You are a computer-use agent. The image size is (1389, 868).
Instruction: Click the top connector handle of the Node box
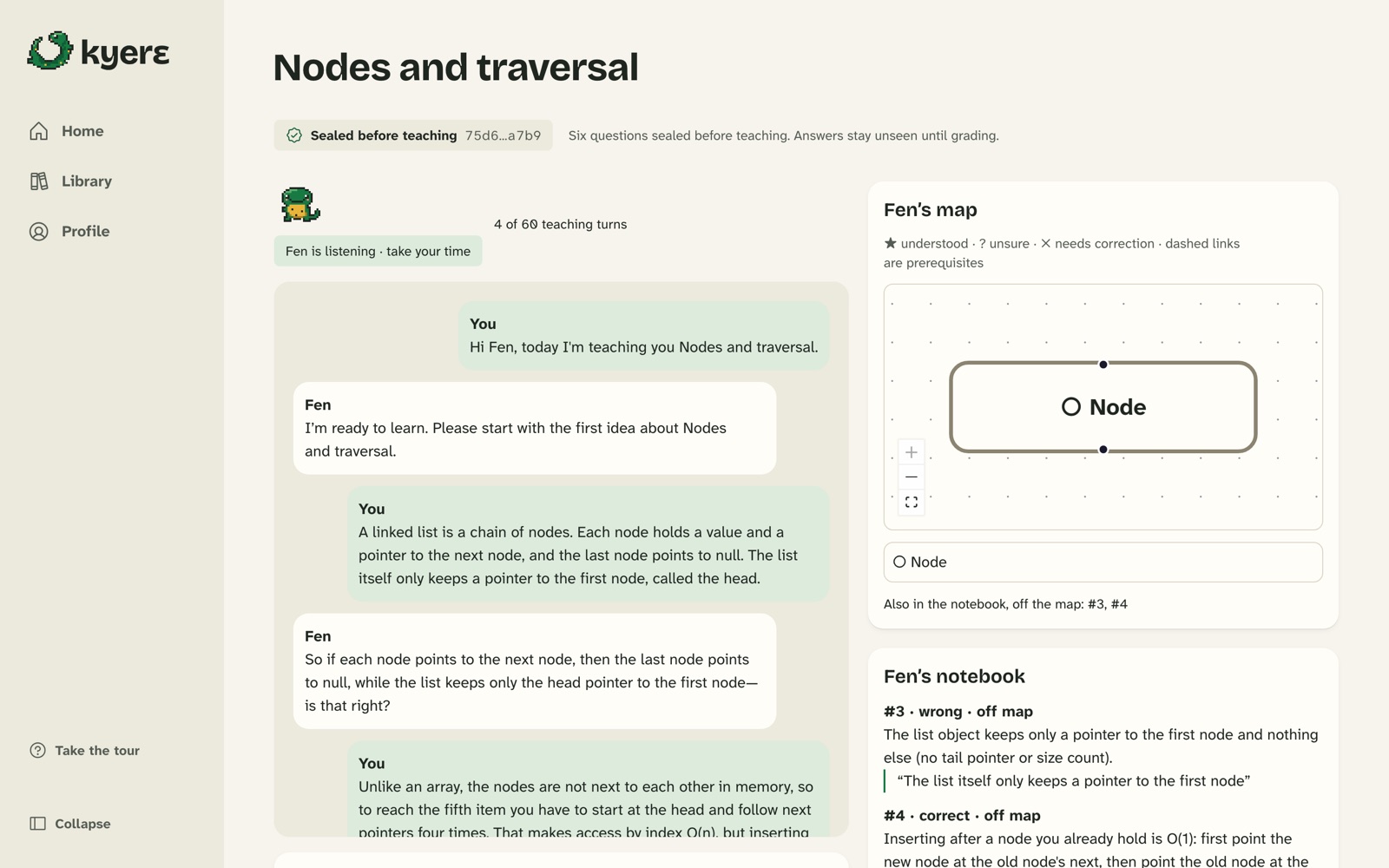tap(1103, 365)
